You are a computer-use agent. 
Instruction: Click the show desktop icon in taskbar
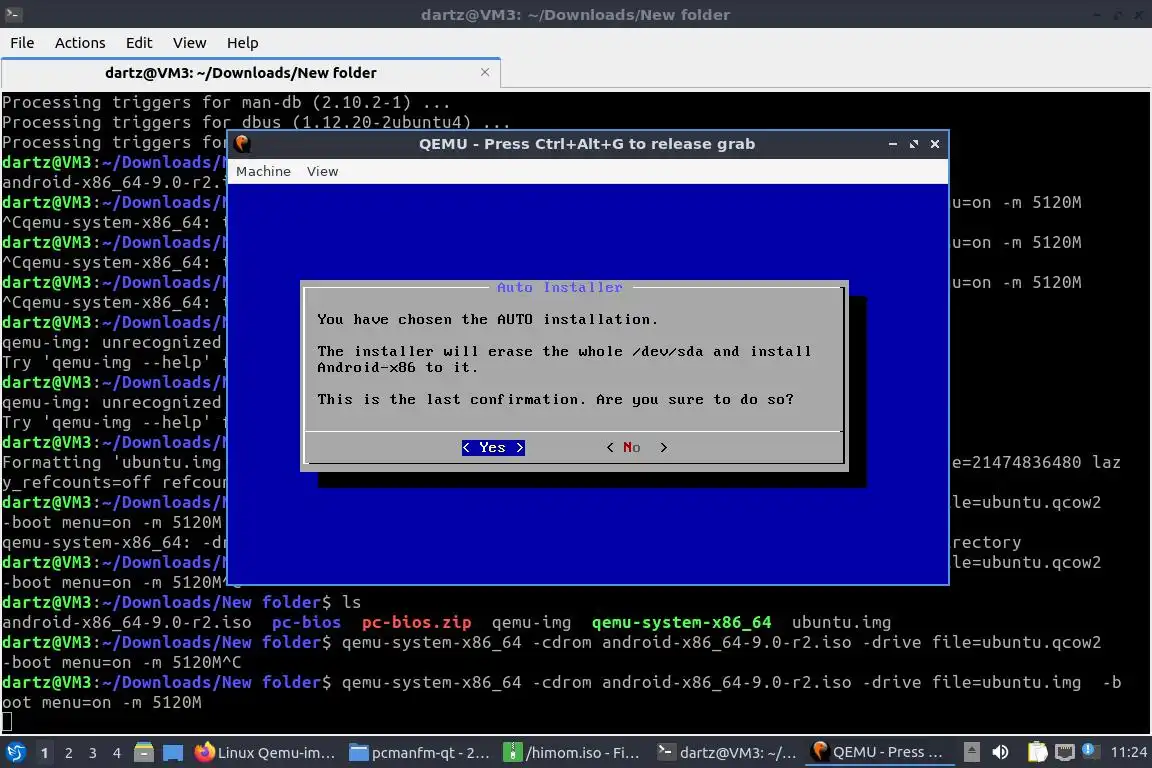173,753
